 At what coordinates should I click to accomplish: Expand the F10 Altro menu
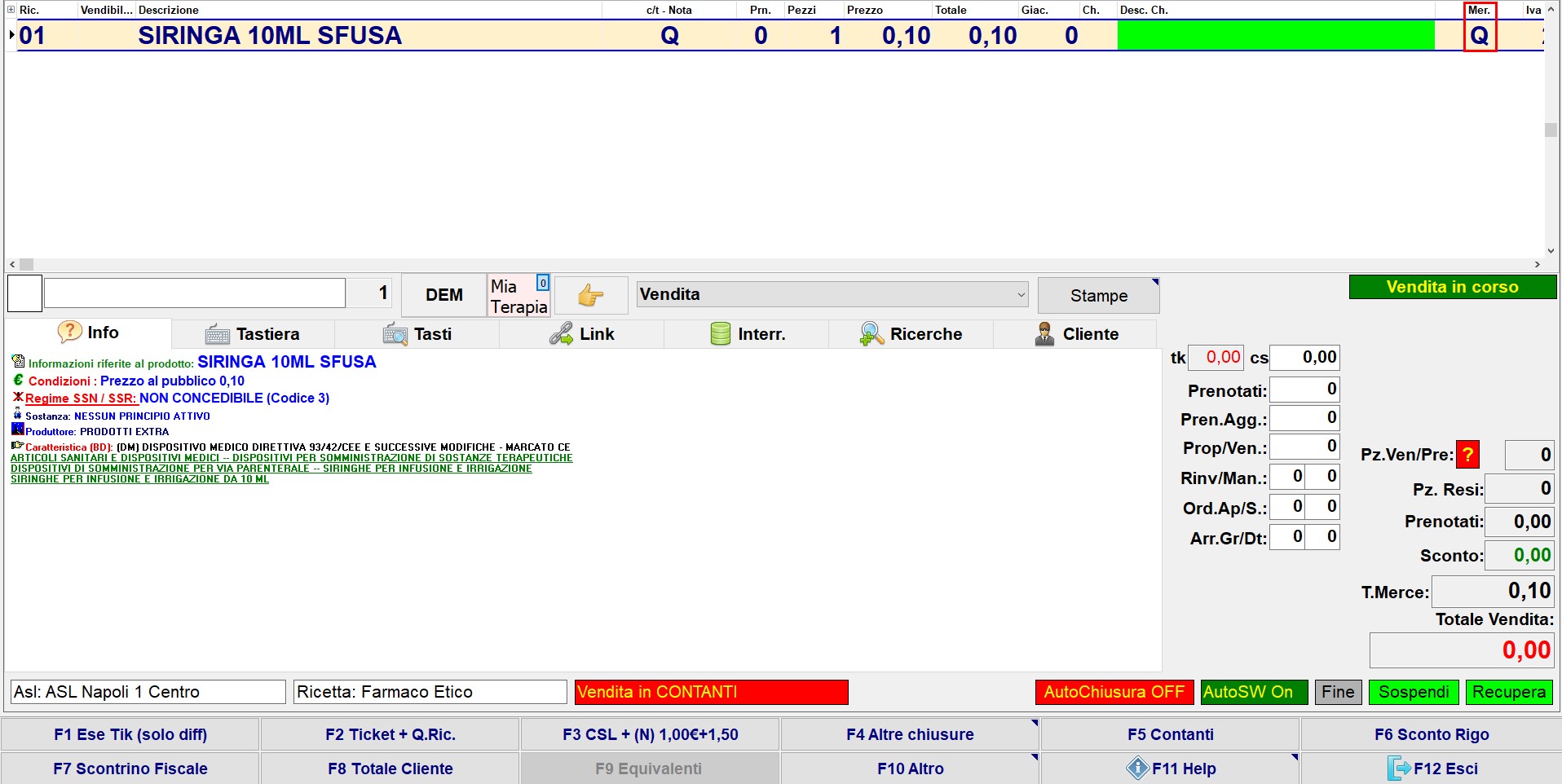[x=910, y=769]
